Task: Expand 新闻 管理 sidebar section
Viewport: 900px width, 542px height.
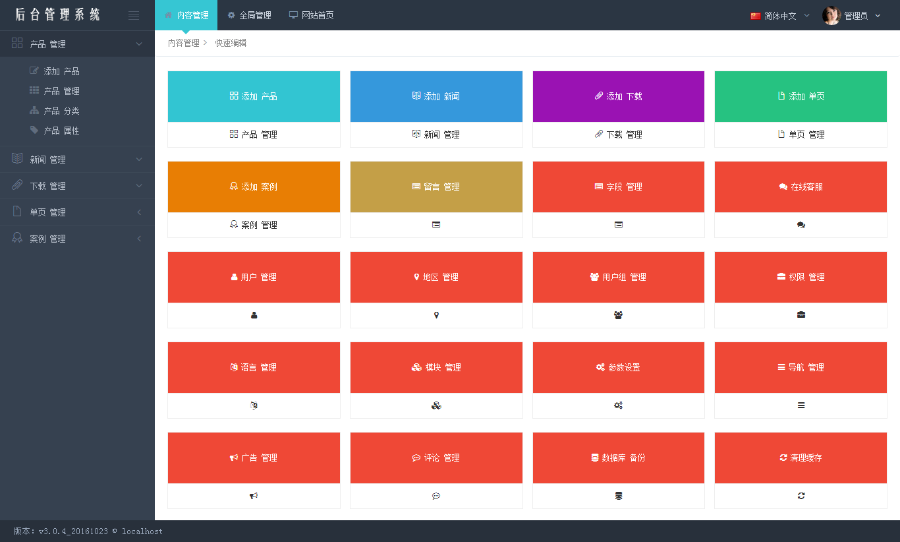Action: click(x=77, y=159)
